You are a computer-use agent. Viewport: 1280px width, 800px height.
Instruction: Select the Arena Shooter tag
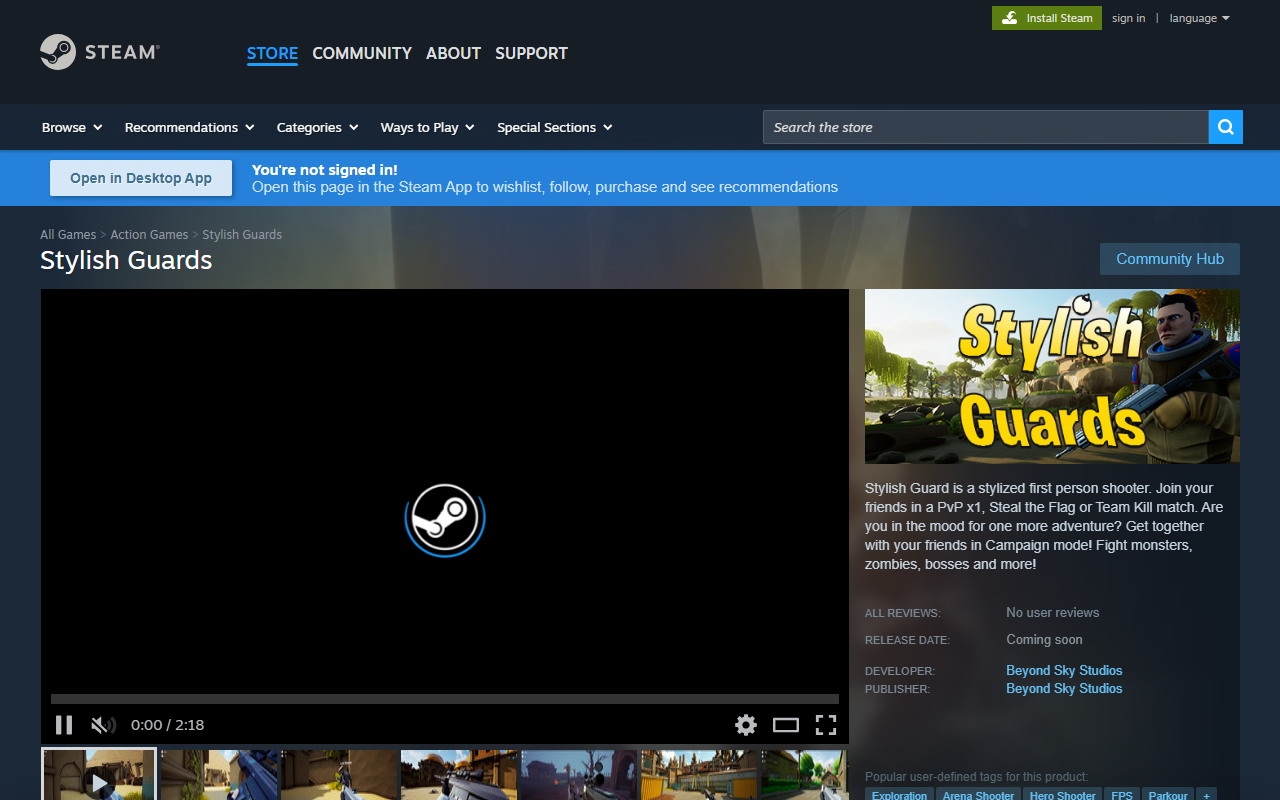pos(978,796)
